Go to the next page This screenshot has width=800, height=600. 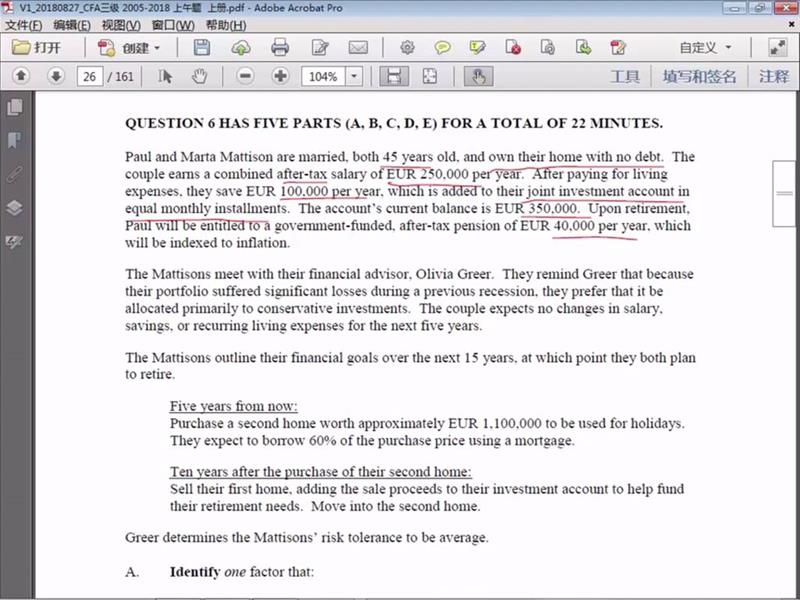[56, 77]
